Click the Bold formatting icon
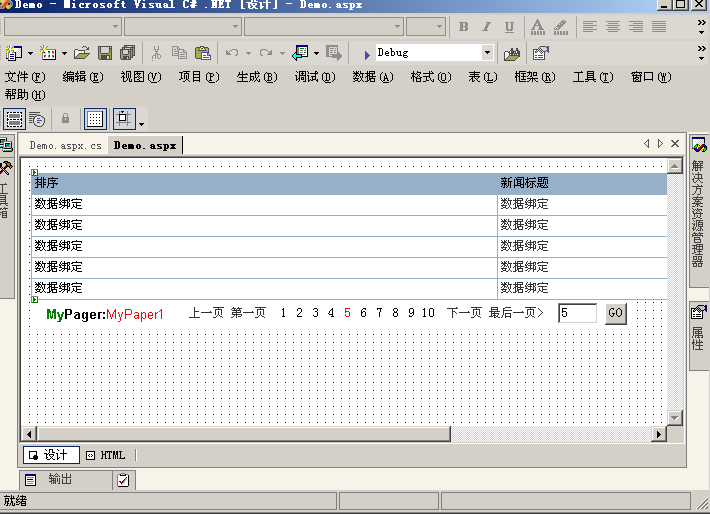The height and width of the screenshot is (515, 710). (x=464, y=27)
